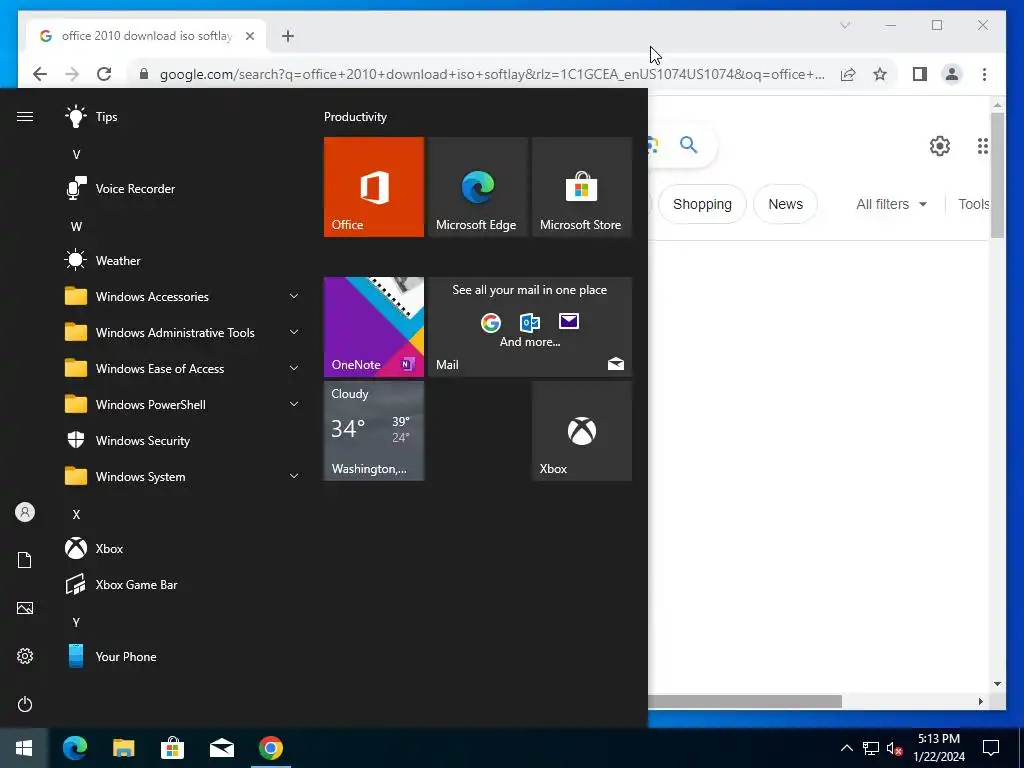Open Google quick settings gear

(939, 146)
